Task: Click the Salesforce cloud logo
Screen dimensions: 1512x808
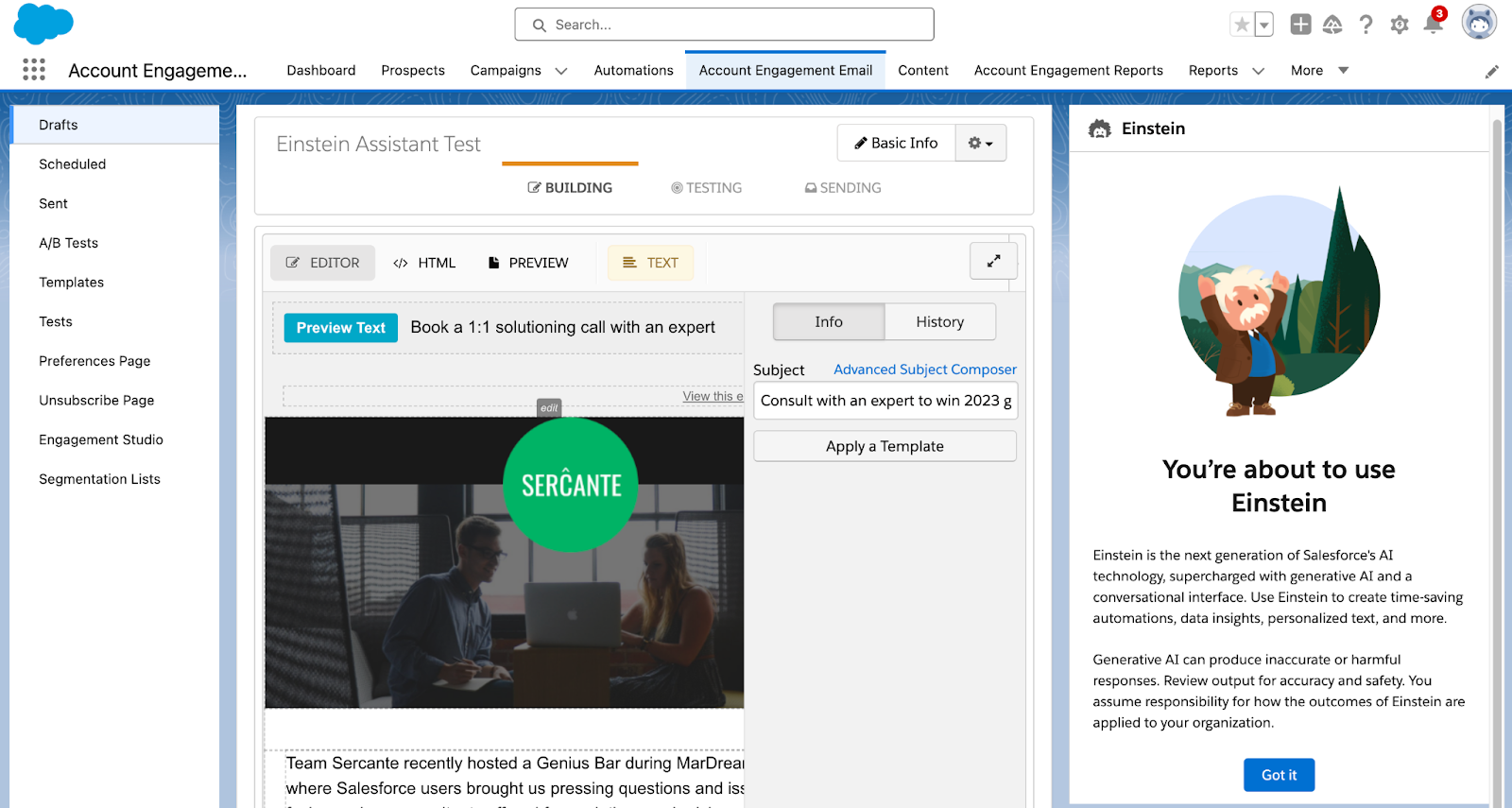Action: click(x=43, y=24)
